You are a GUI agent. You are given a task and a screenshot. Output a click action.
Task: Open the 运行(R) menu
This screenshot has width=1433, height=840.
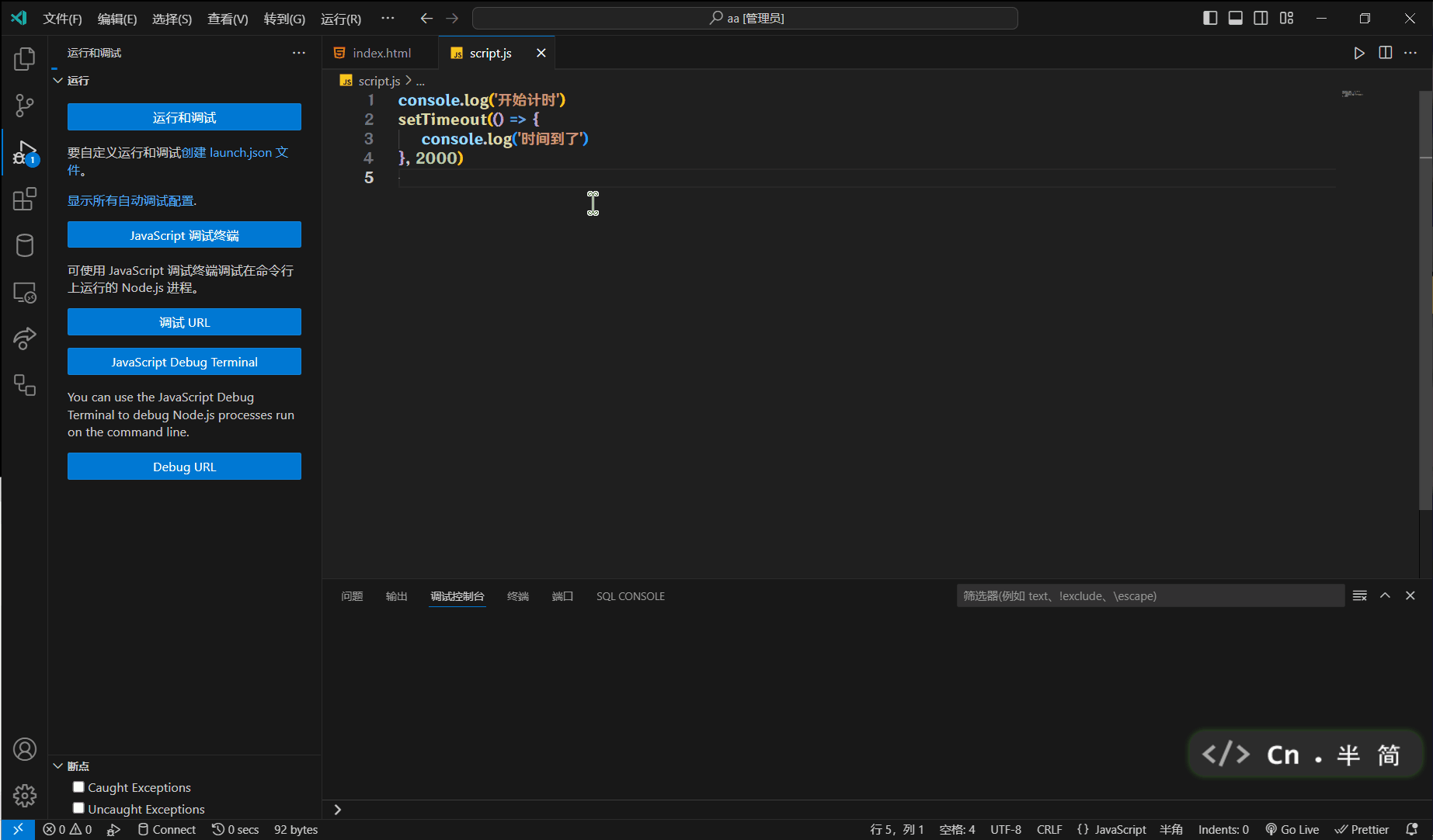(x=341, y=19)
